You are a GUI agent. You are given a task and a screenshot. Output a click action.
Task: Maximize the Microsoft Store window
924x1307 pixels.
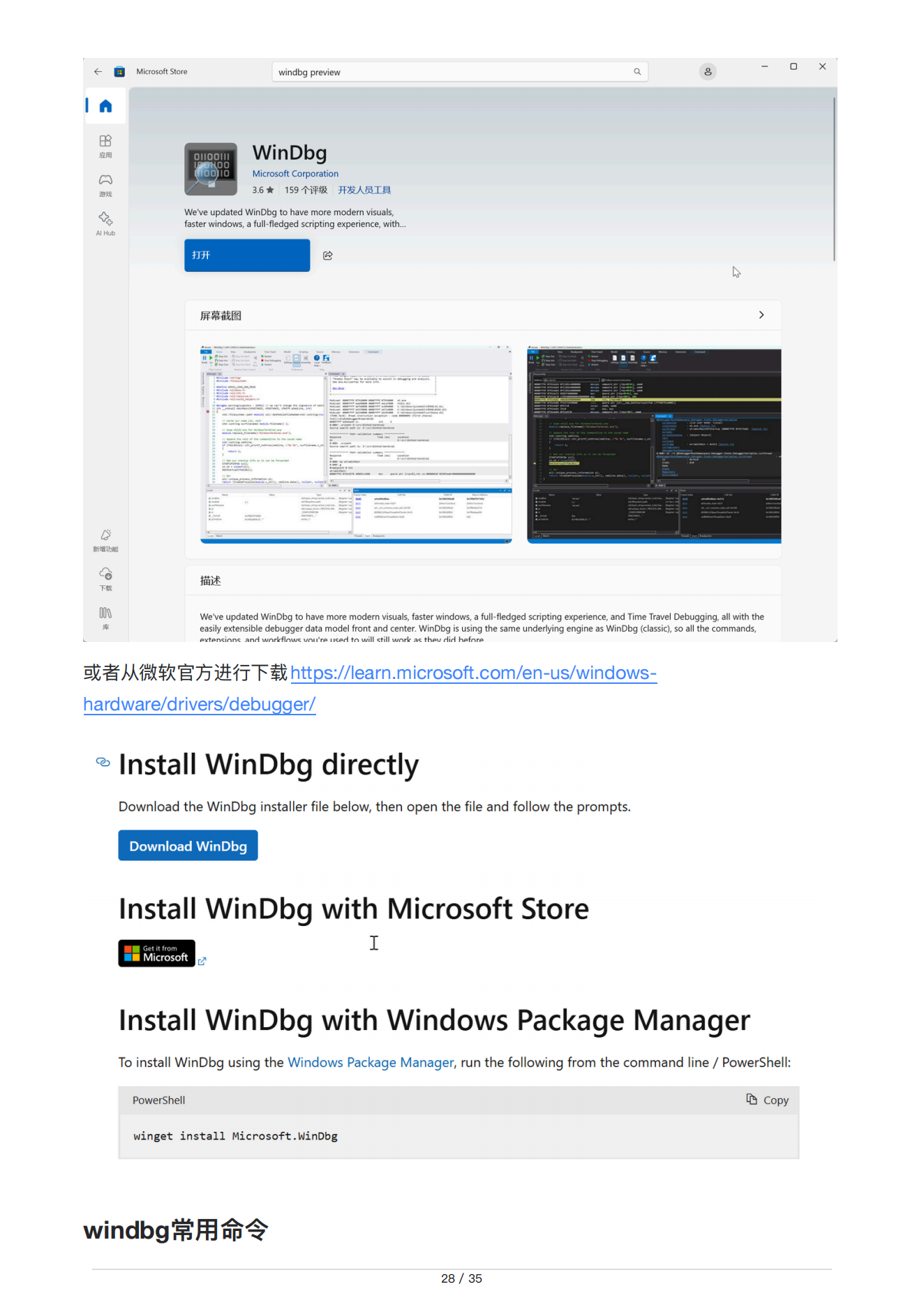793,67
